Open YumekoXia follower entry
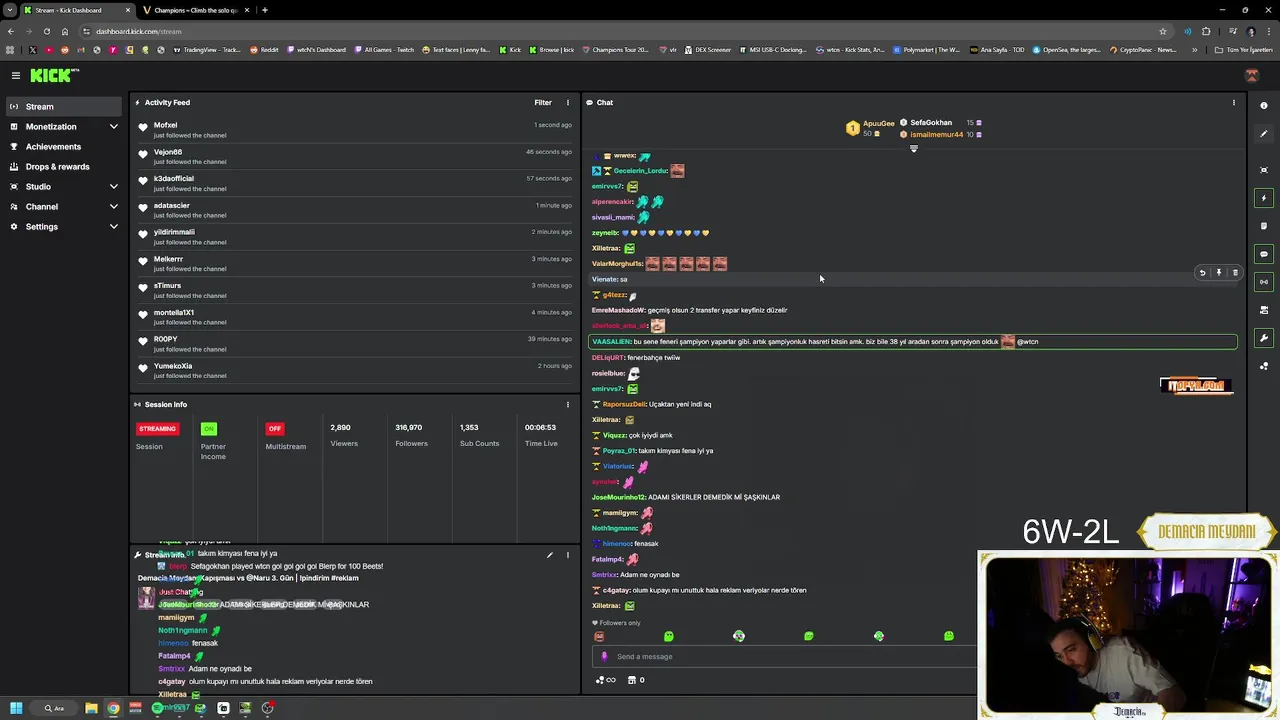 pyautogui.click(x=354, y=370)
